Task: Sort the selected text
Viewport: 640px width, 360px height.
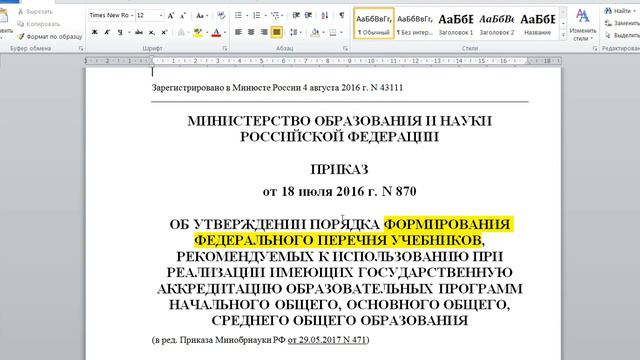Action: click(324, 16)
